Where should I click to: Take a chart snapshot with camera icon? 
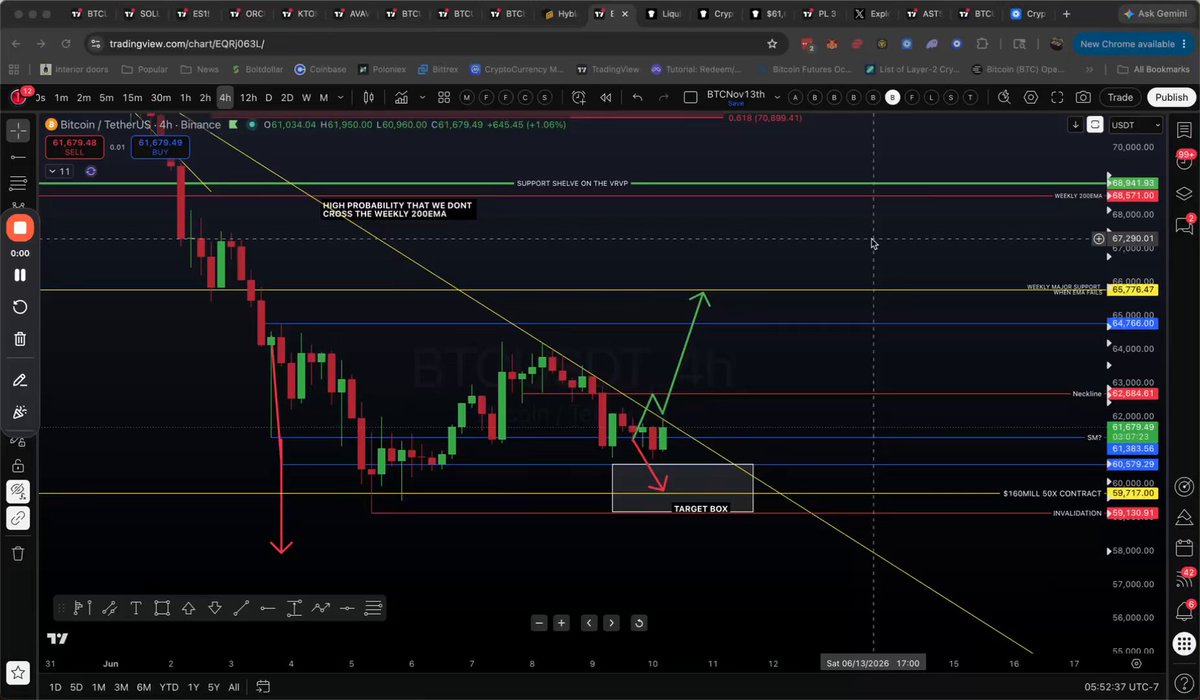pos(1083,97)
